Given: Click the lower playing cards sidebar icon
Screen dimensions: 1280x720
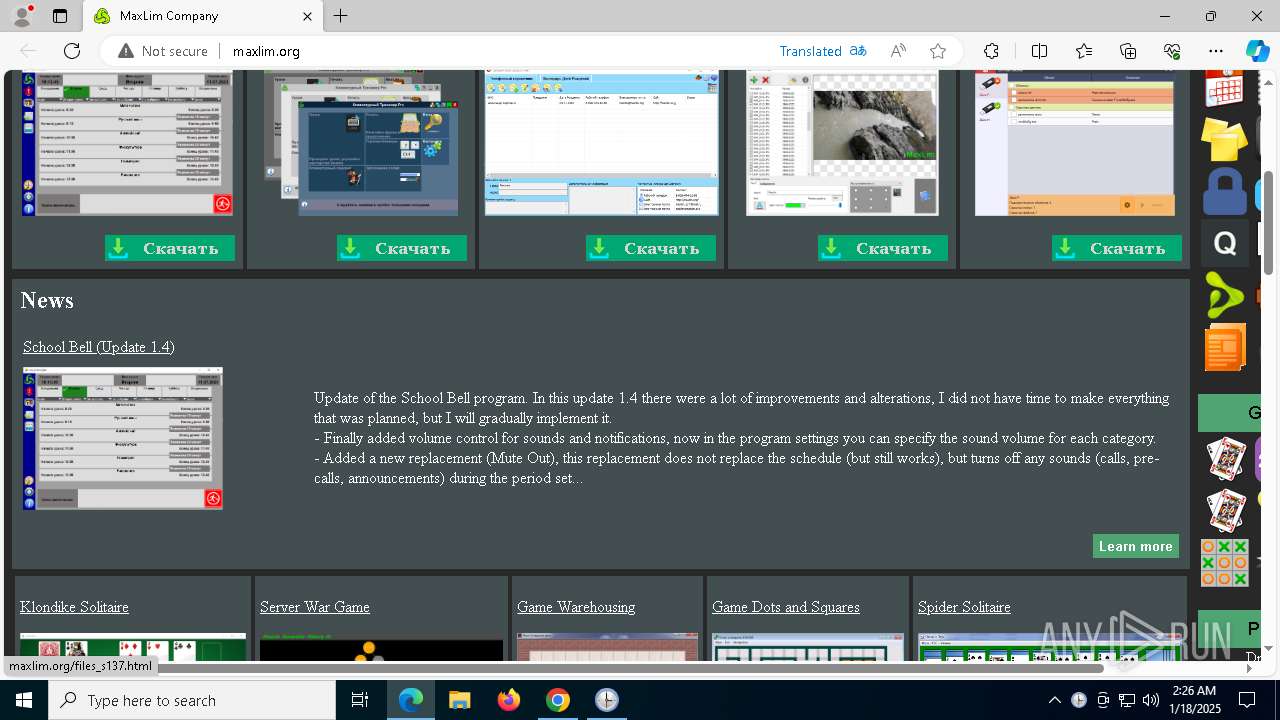Looking at the screenshot, I should (1225, 510).
